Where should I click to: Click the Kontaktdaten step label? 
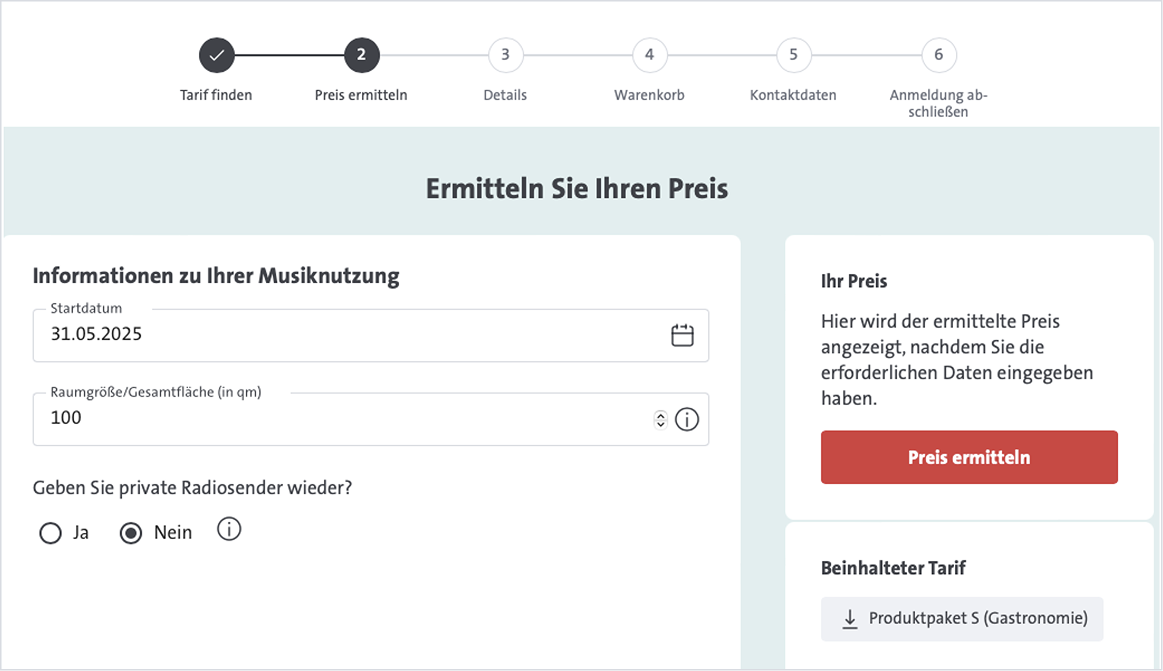(793, 93)
